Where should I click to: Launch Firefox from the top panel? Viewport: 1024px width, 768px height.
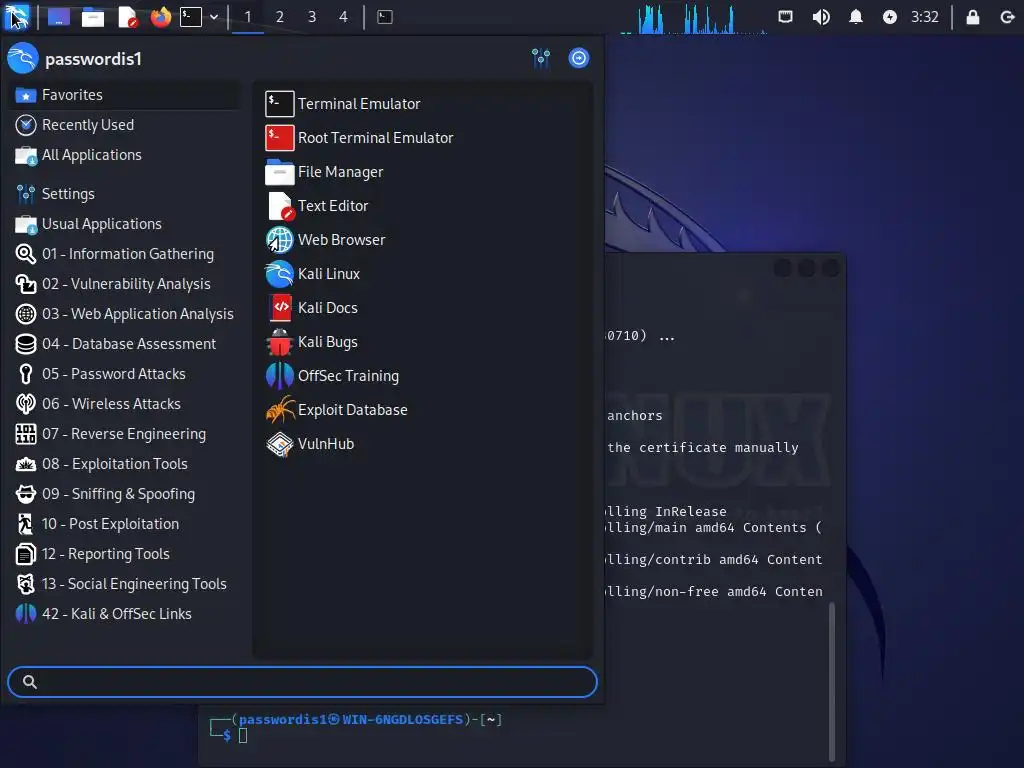[x=160, y=17]
